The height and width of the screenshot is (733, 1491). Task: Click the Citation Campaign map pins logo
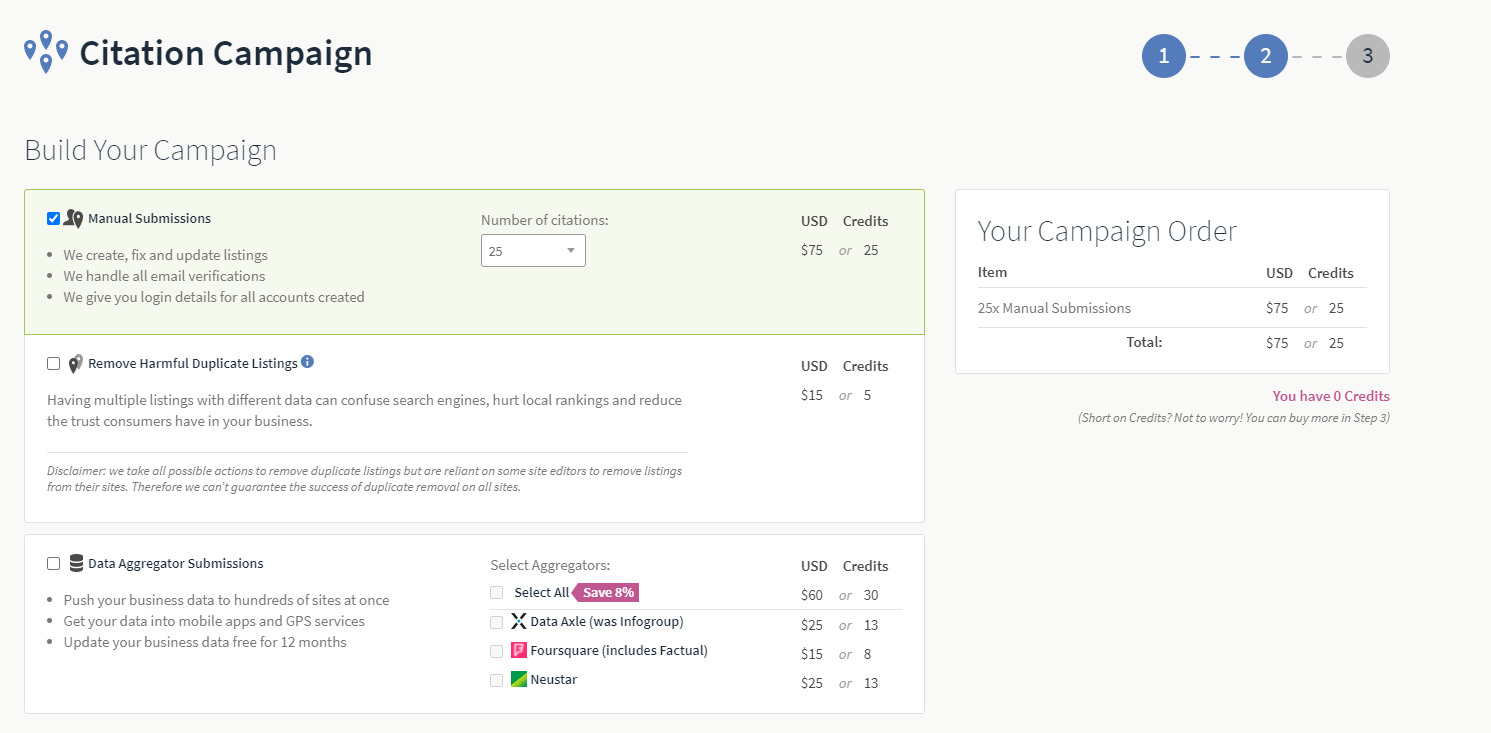[x=46, y=52]
